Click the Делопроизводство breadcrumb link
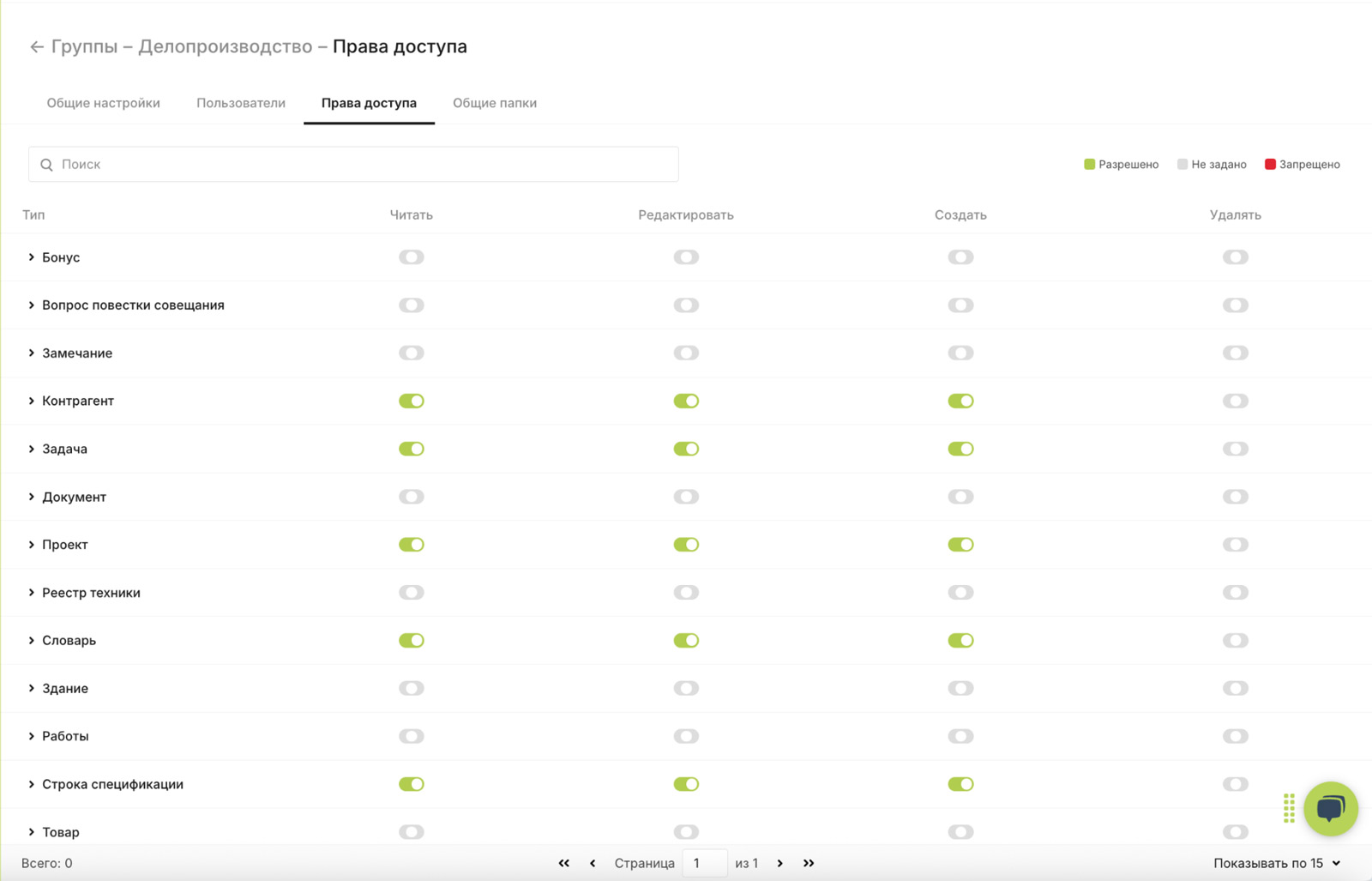This screenshot has height=881, width=1372. point(226,47)
